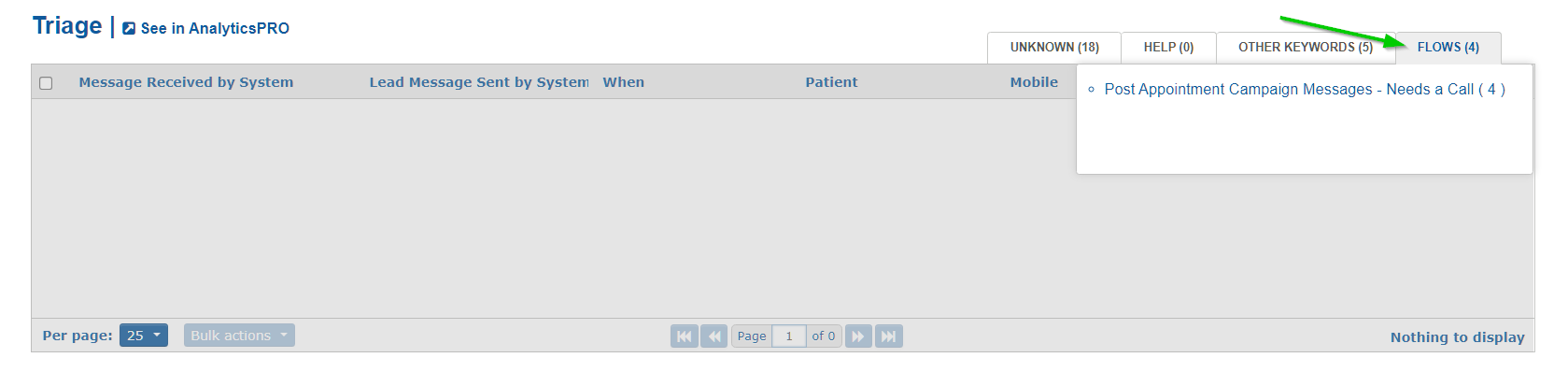Open Post Appointment Campaign Messages flow link

click(1305, 90)
